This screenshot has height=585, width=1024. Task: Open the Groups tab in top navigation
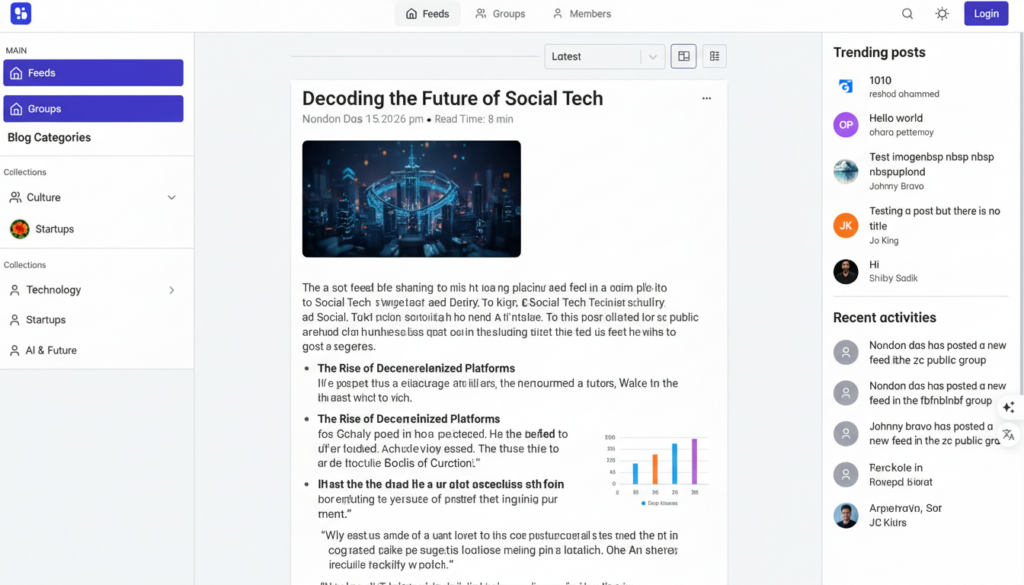(x=500, y=14)
